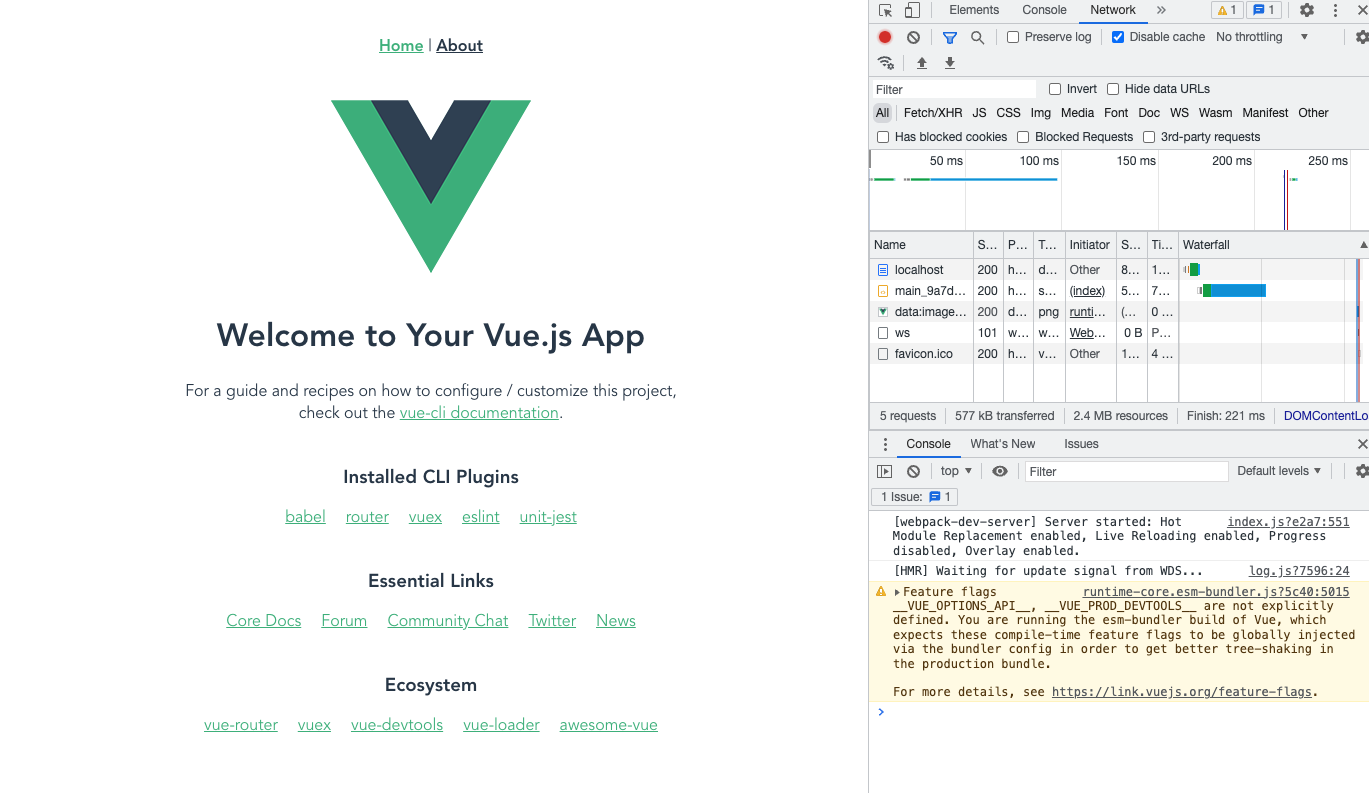Open the vue-cli documentation link
The image size is (1369, 793).
click(479, 413)
